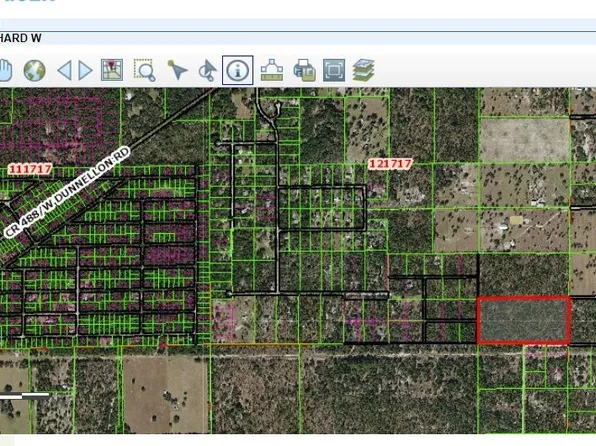Choose the select-by-shape arrow tool
This screenshot has height=446, width=596.
tap(208, 71)
